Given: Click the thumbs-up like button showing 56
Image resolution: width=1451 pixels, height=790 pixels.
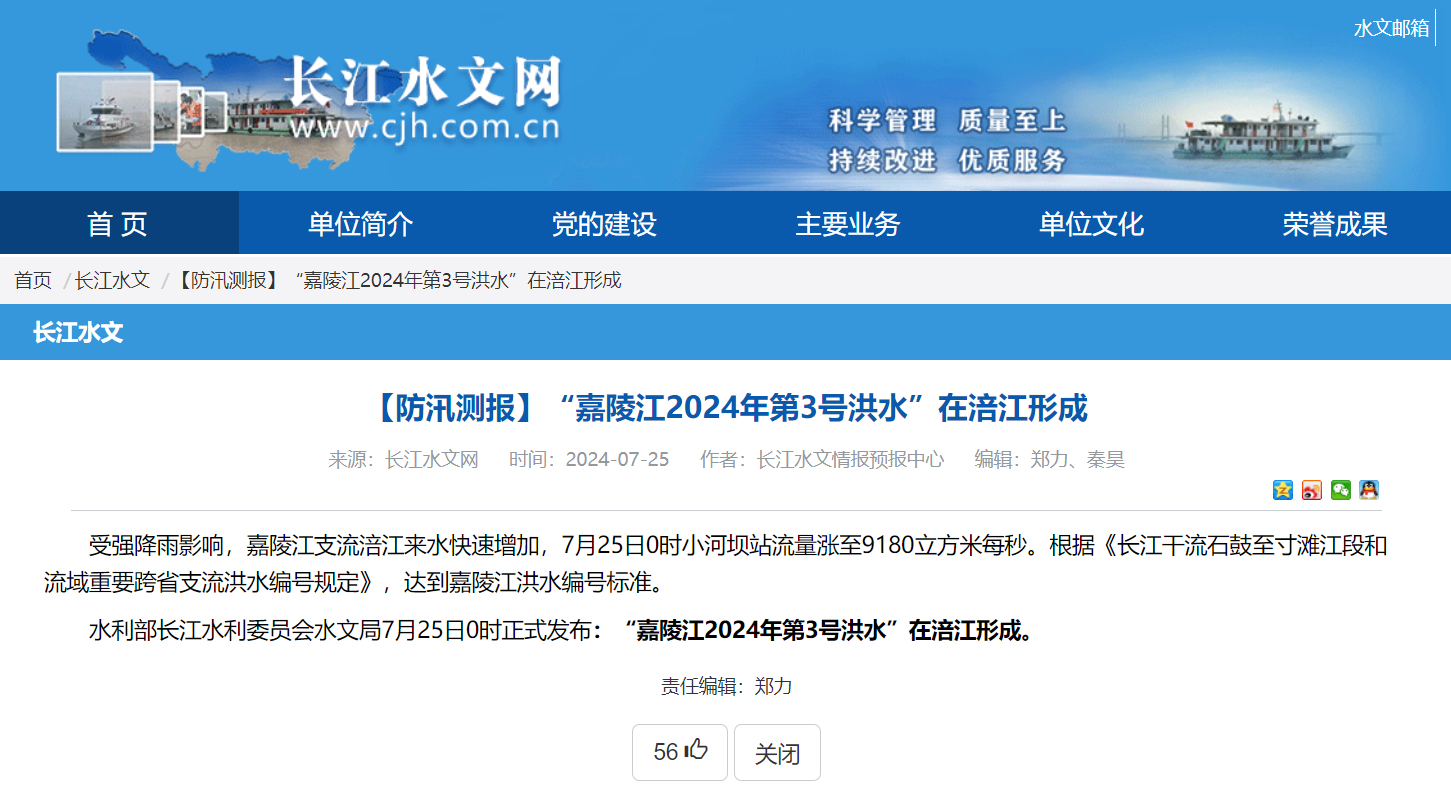Looking at the screenshot, I should click(x=680, y=752).
